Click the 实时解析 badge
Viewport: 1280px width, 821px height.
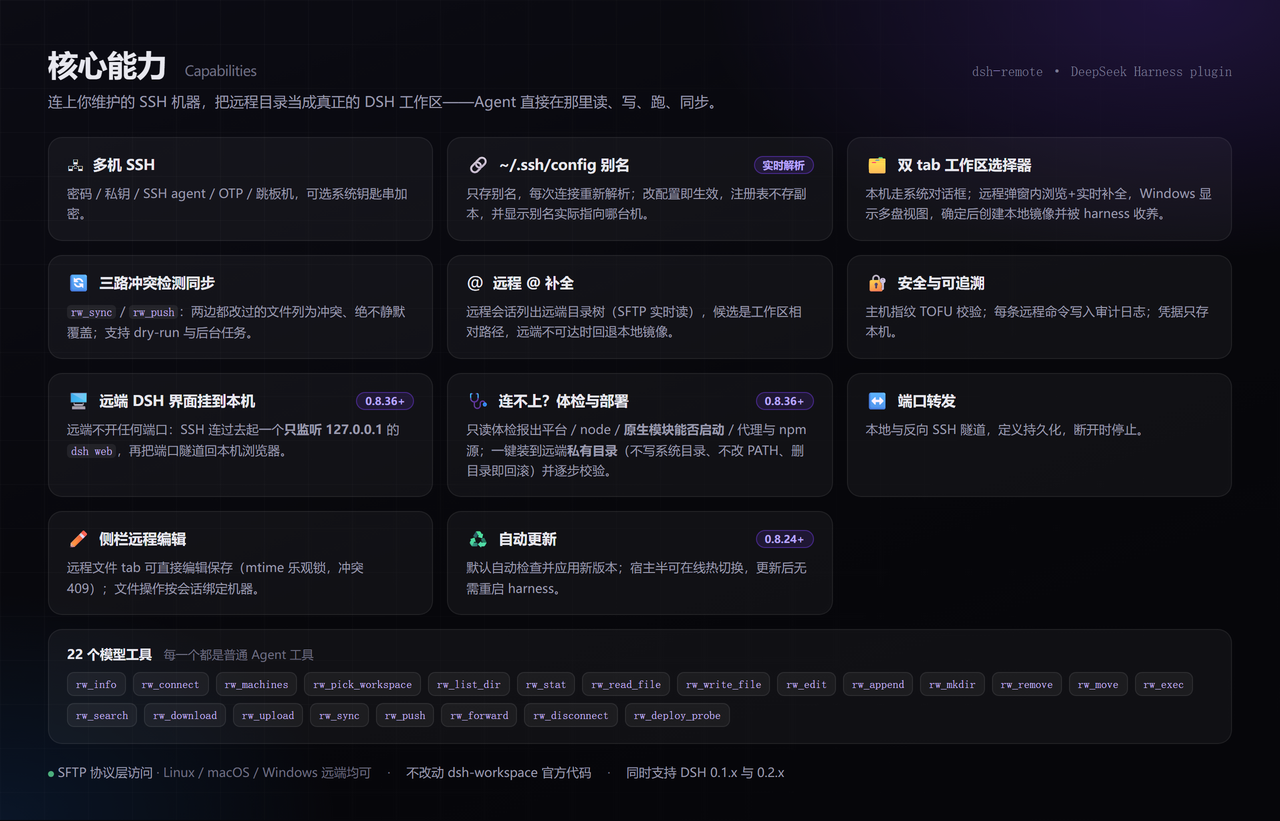784,165
